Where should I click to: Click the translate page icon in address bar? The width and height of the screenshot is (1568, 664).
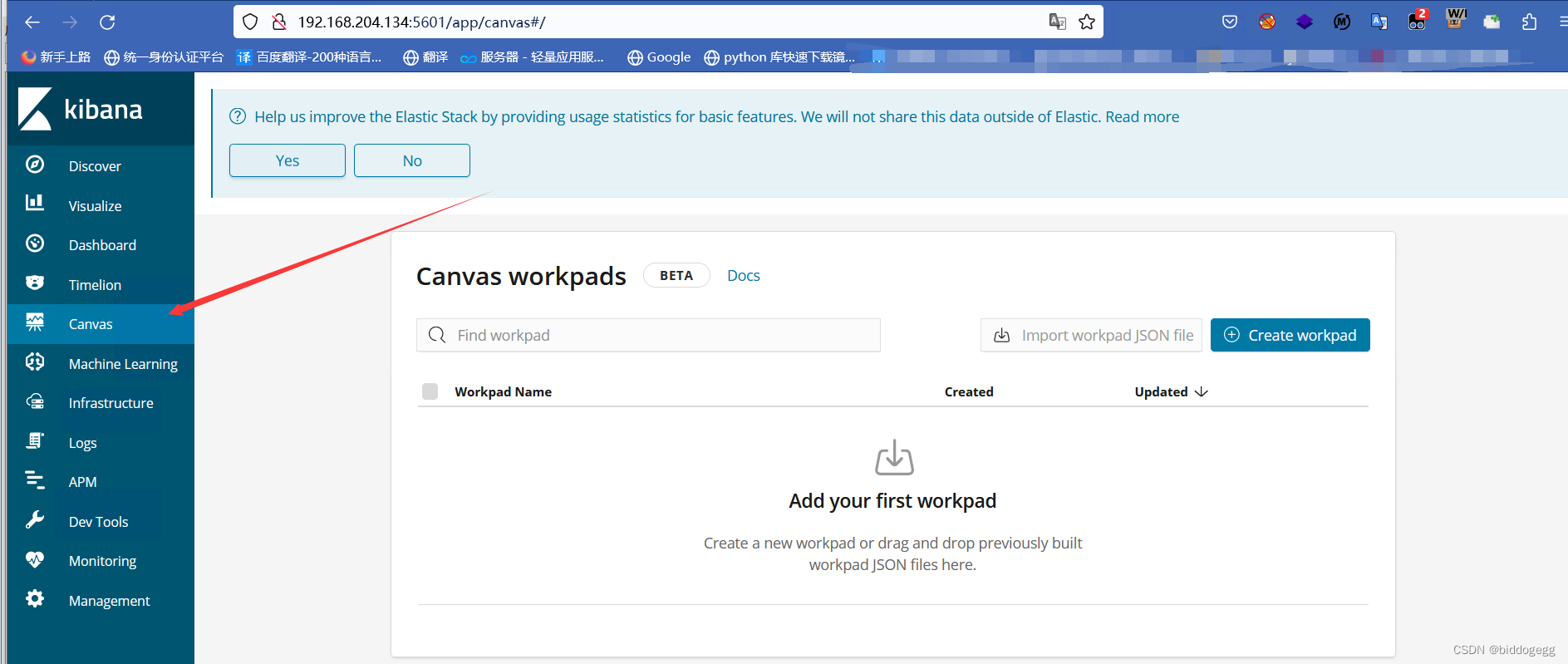pyautogui.click(x=1058, y=22)
